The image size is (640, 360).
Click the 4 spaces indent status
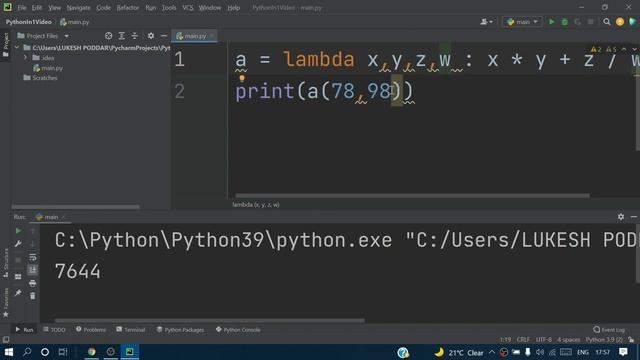coord(569,340)
